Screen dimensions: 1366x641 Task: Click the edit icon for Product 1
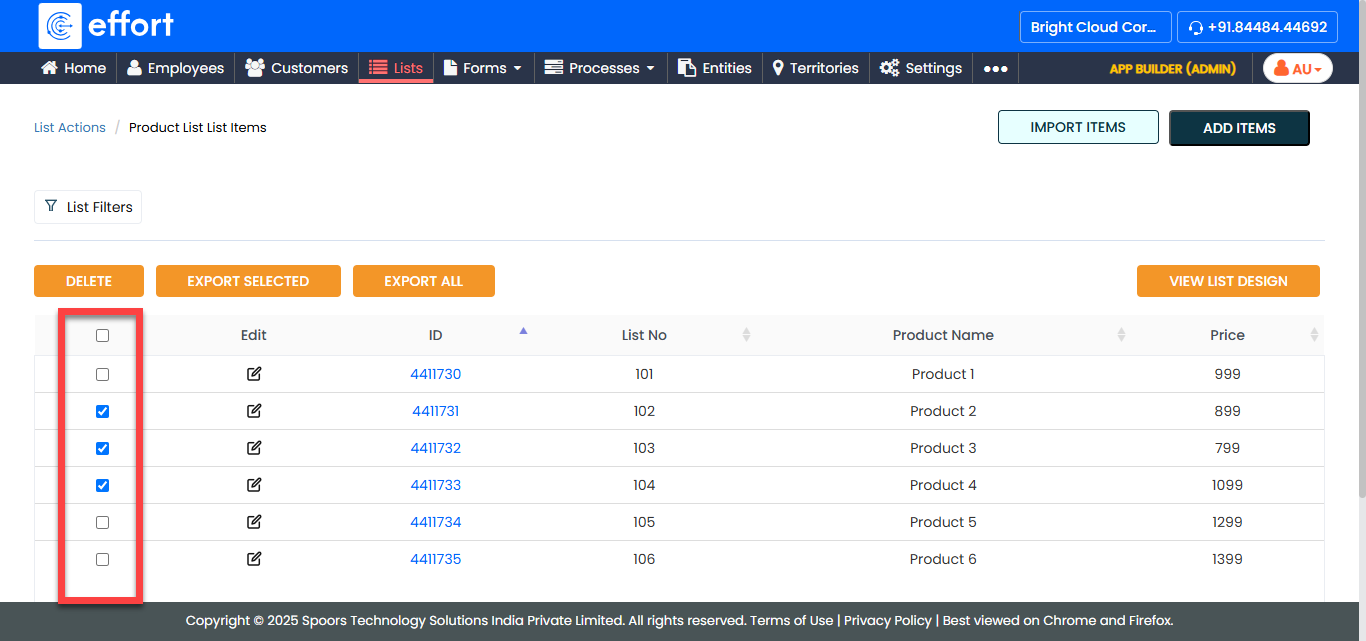pyautogui.click(x=254, y=374)
